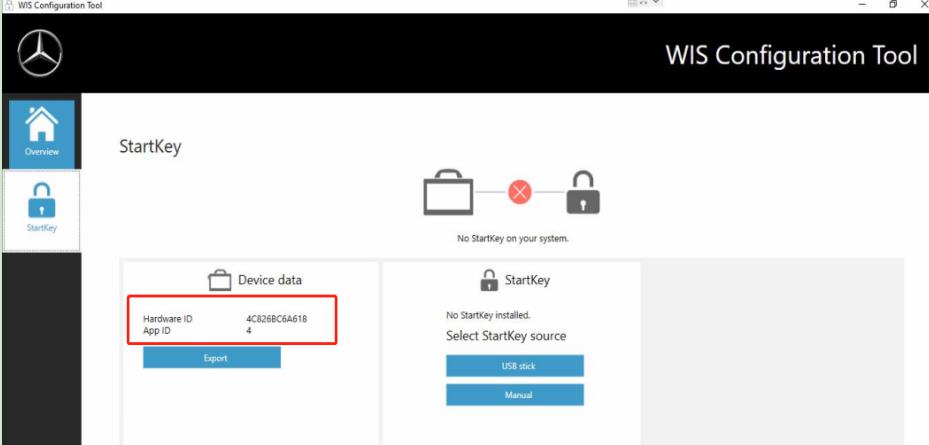Image resolution: width=929 pixels, height=445 pixels.
Task: Click the 'No StartKey on your system' message
Action: point(512,239)
